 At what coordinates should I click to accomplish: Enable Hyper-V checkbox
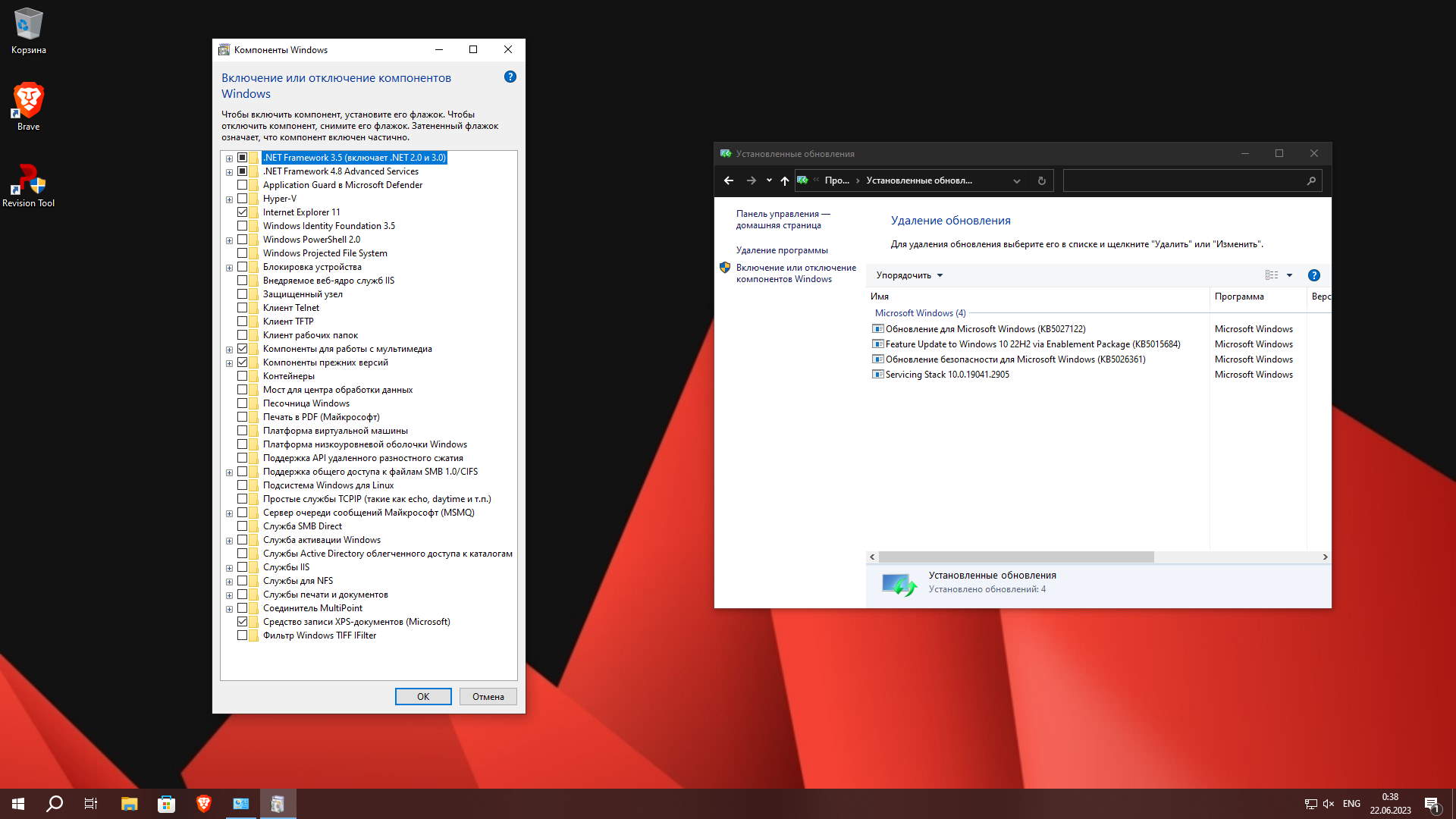tap(243, 199)
